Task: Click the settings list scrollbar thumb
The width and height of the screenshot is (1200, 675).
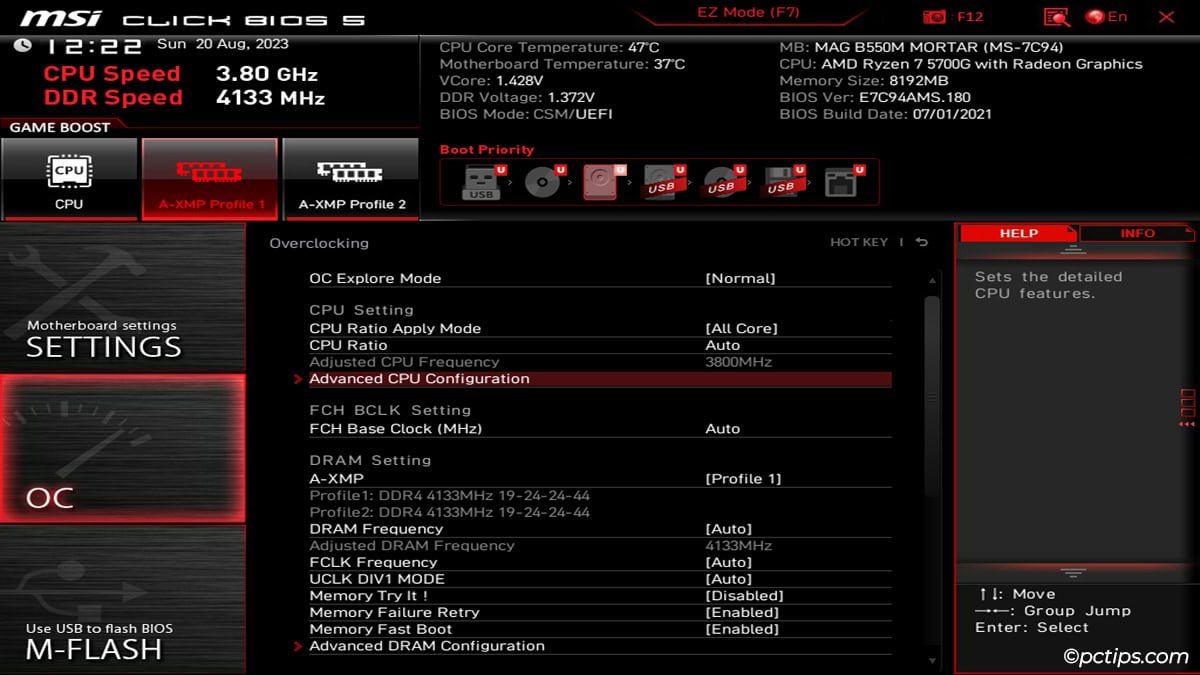Action: pyautogui.click(x=932, y=395)
